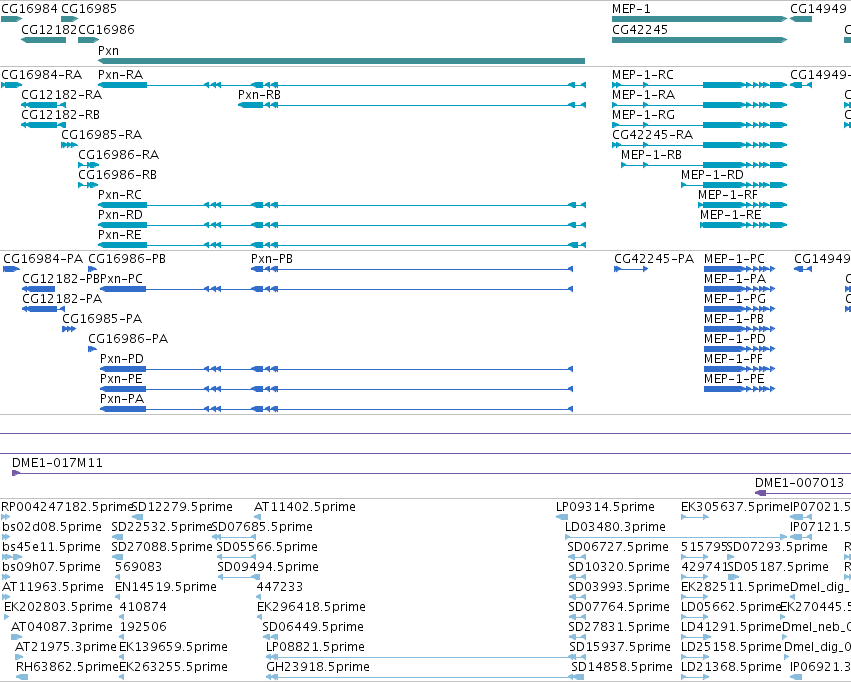The height and width of the screenshot is (682, 851).
Task: Select transcript label Pxn-RA
Action: (120, 75)
